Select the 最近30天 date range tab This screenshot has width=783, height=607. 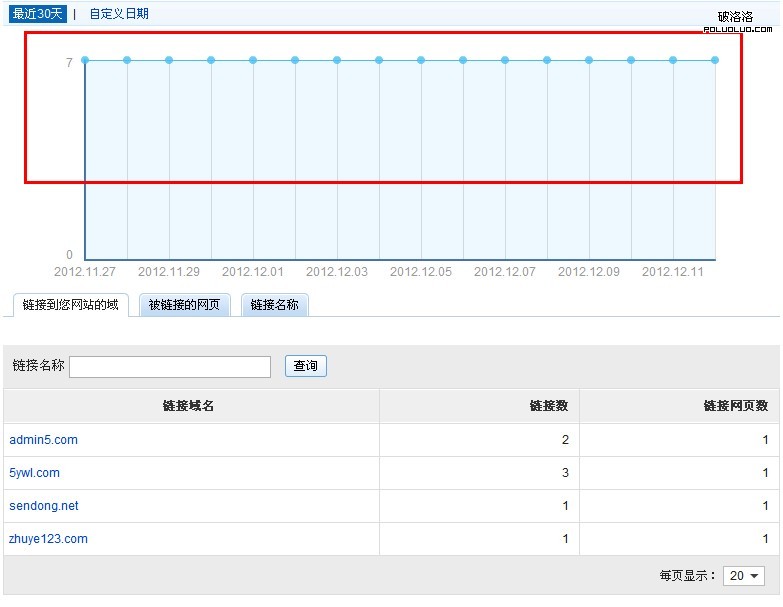pyautogui.click(x=38, y=14)
